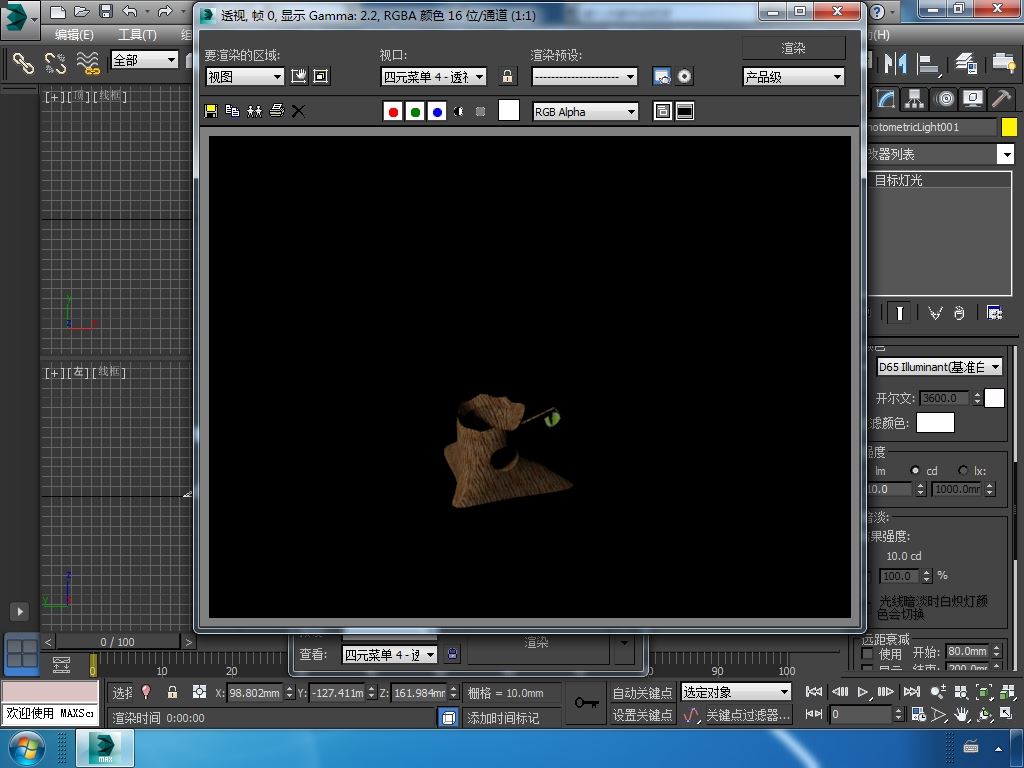
Task: Open the Hierarchy panel tab icon
Action: (914, 98)
